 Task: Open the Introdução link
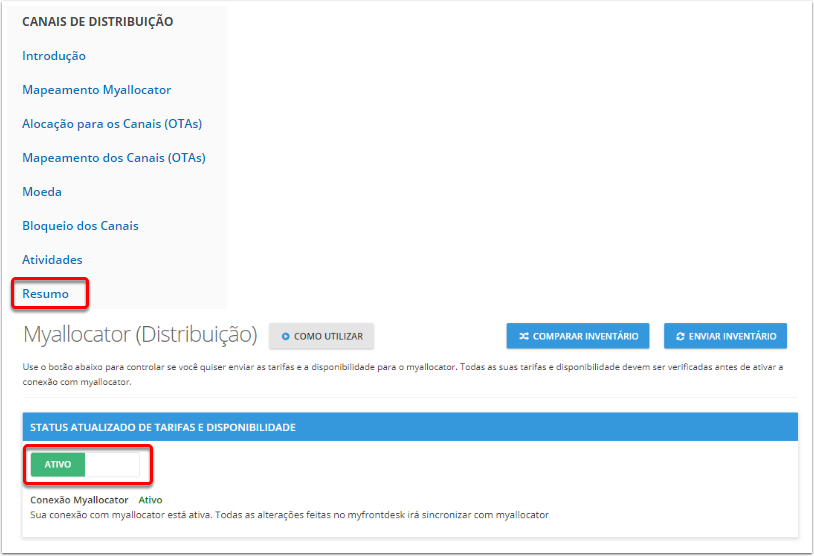[54, 56]
